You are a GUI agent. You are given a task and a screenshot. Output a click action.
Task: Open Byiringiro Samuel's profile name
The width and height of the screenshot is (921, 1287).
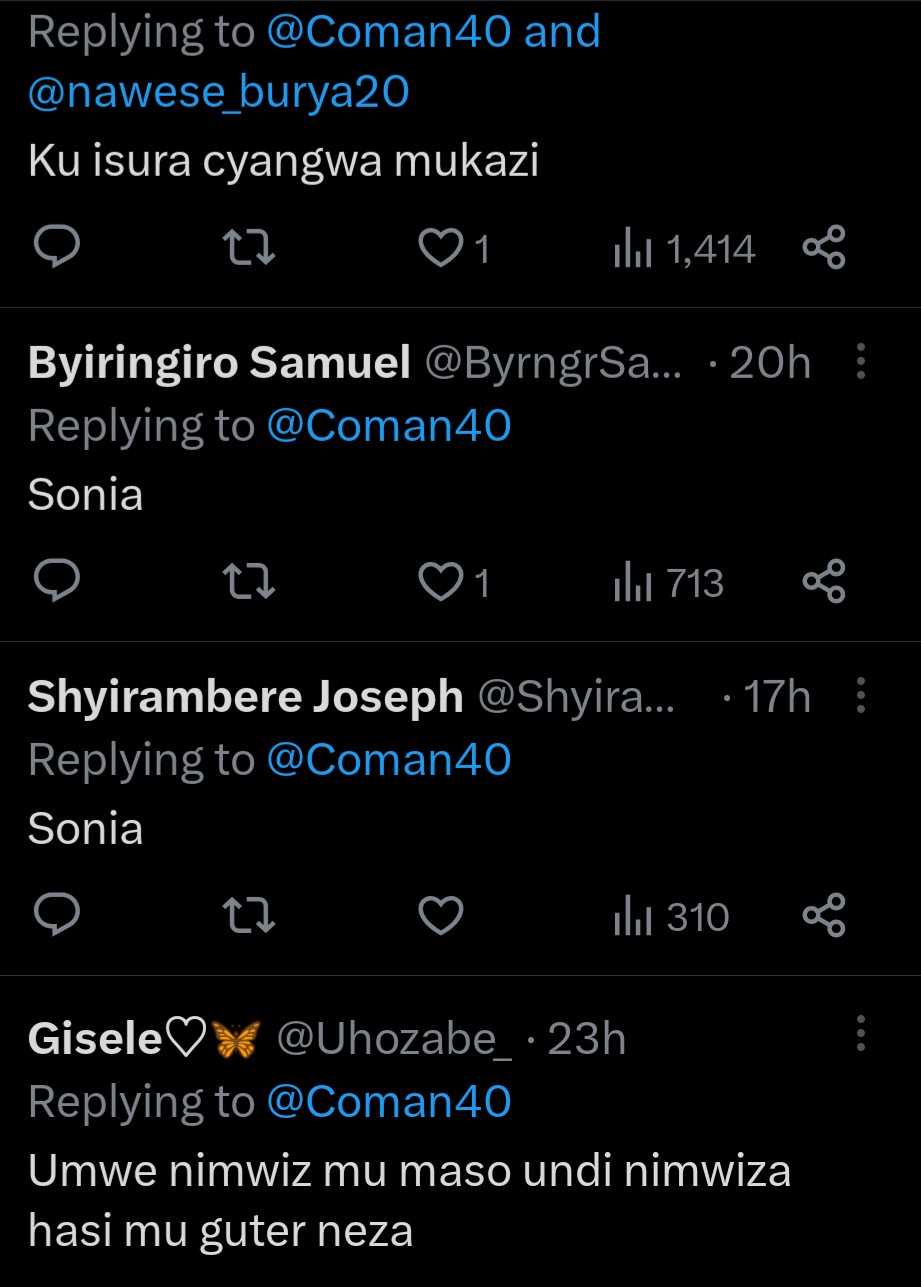click(x=219, y=363)
